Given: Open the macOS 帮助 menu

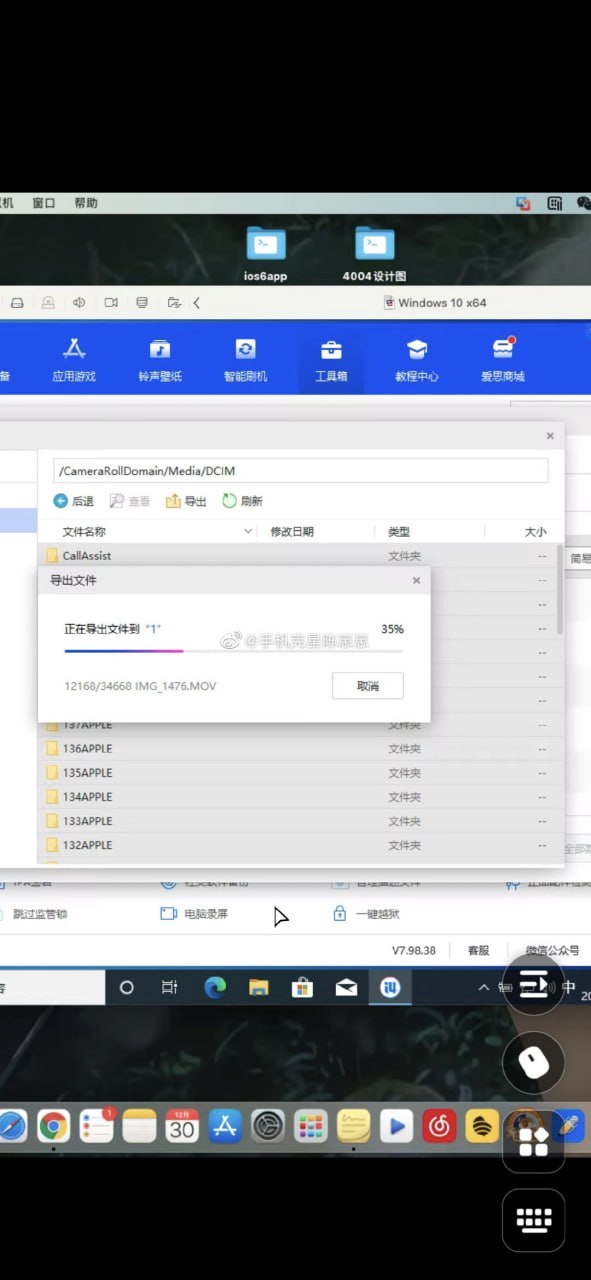Looking at the screenshot, I should tap(86, 203).
